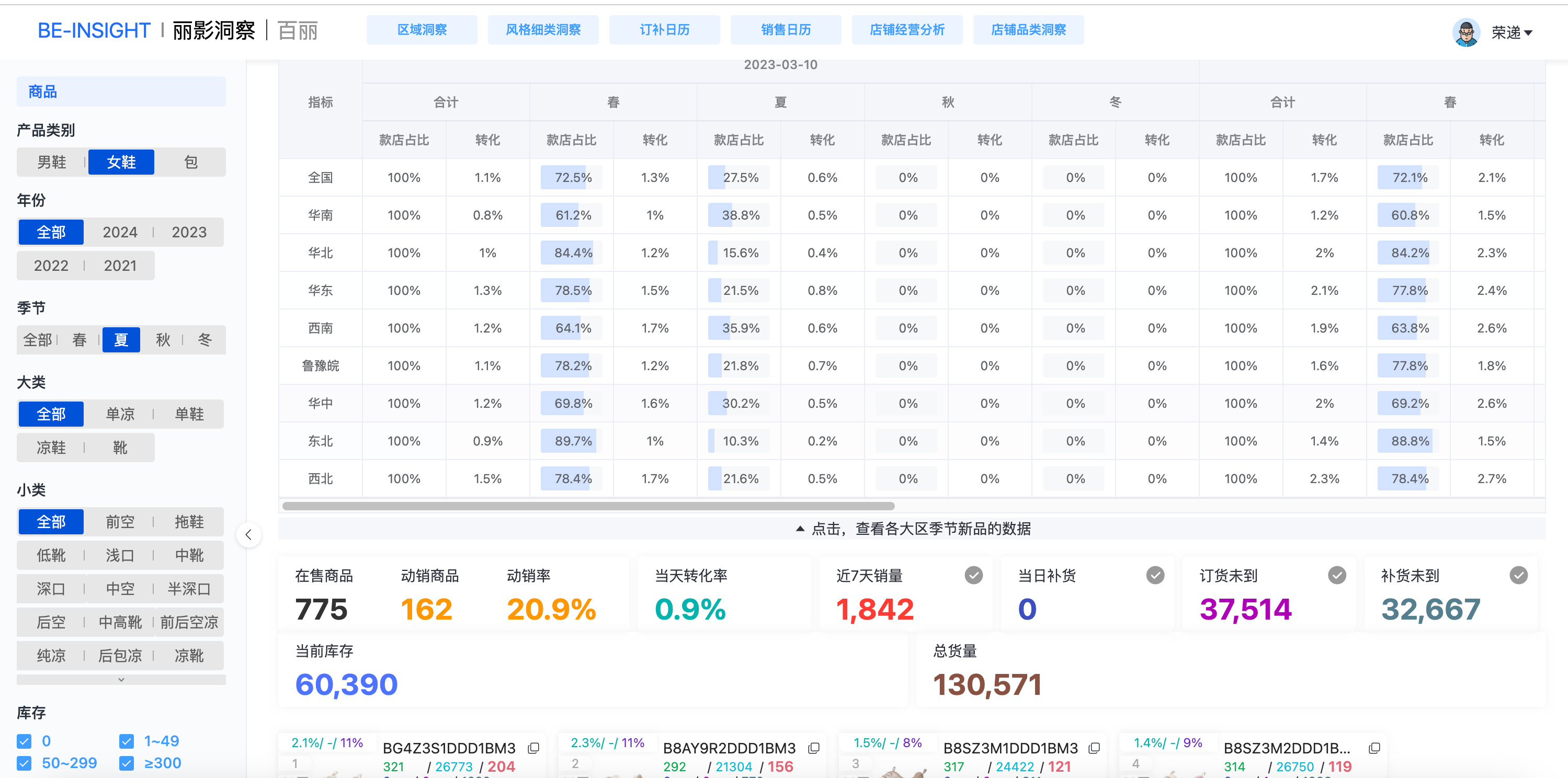This screenshot has height=778, width=1568.
Task: Click the 总货量 value 130,571
Action: [987, 684]
